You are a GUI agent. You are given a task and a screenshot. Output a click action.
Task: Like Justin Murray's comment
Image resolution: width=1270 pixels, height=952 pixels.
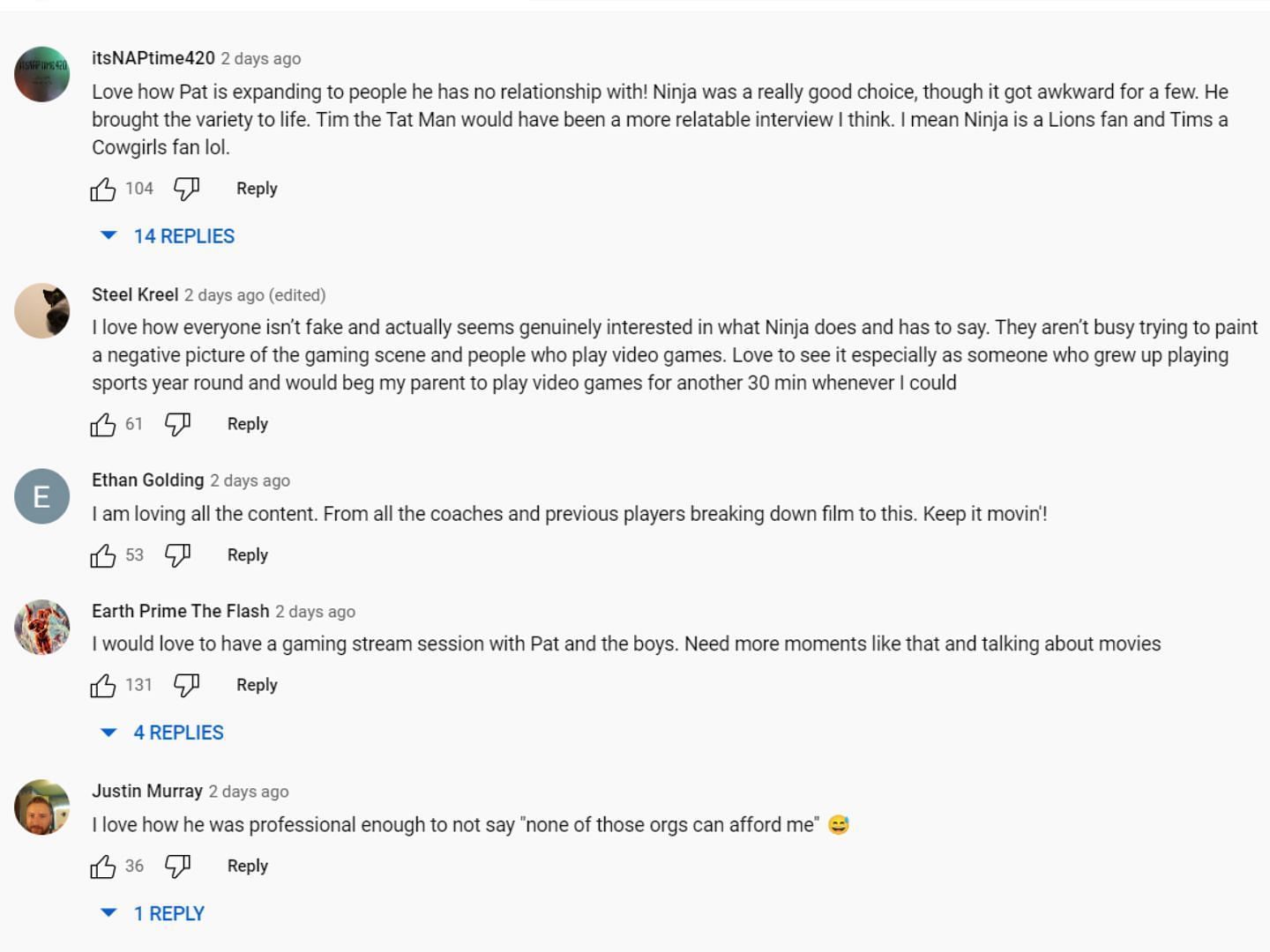[103, 866]
